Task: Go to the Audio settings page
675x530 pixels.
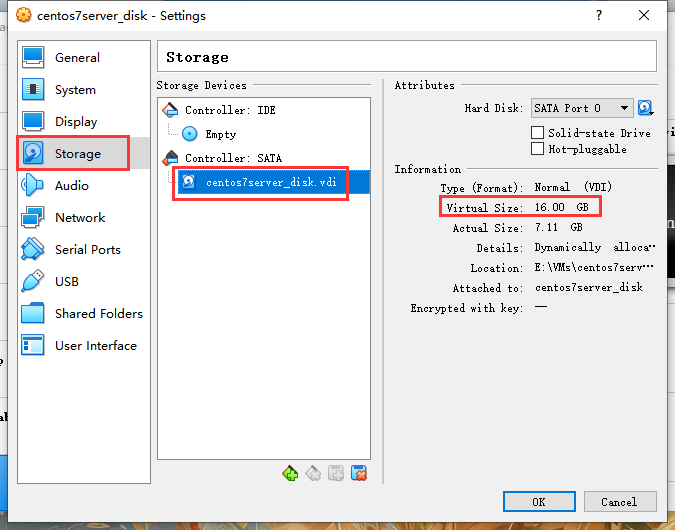Action: tap(84, 186)
